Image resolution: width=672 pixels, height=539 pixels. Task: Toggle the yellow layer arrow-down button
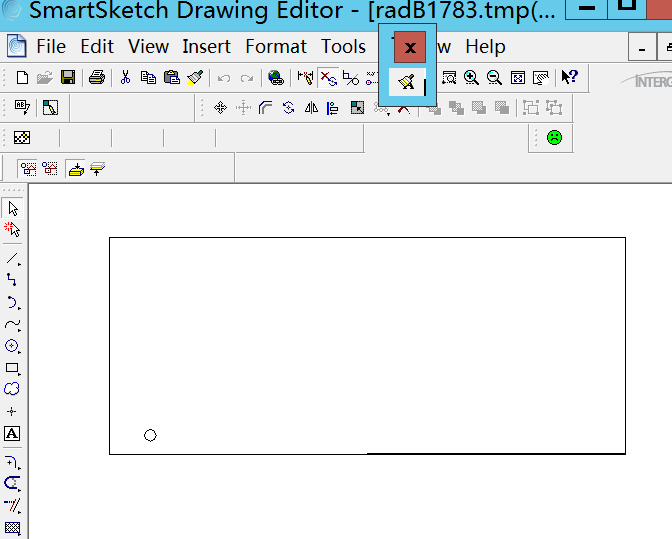(76, 169)
